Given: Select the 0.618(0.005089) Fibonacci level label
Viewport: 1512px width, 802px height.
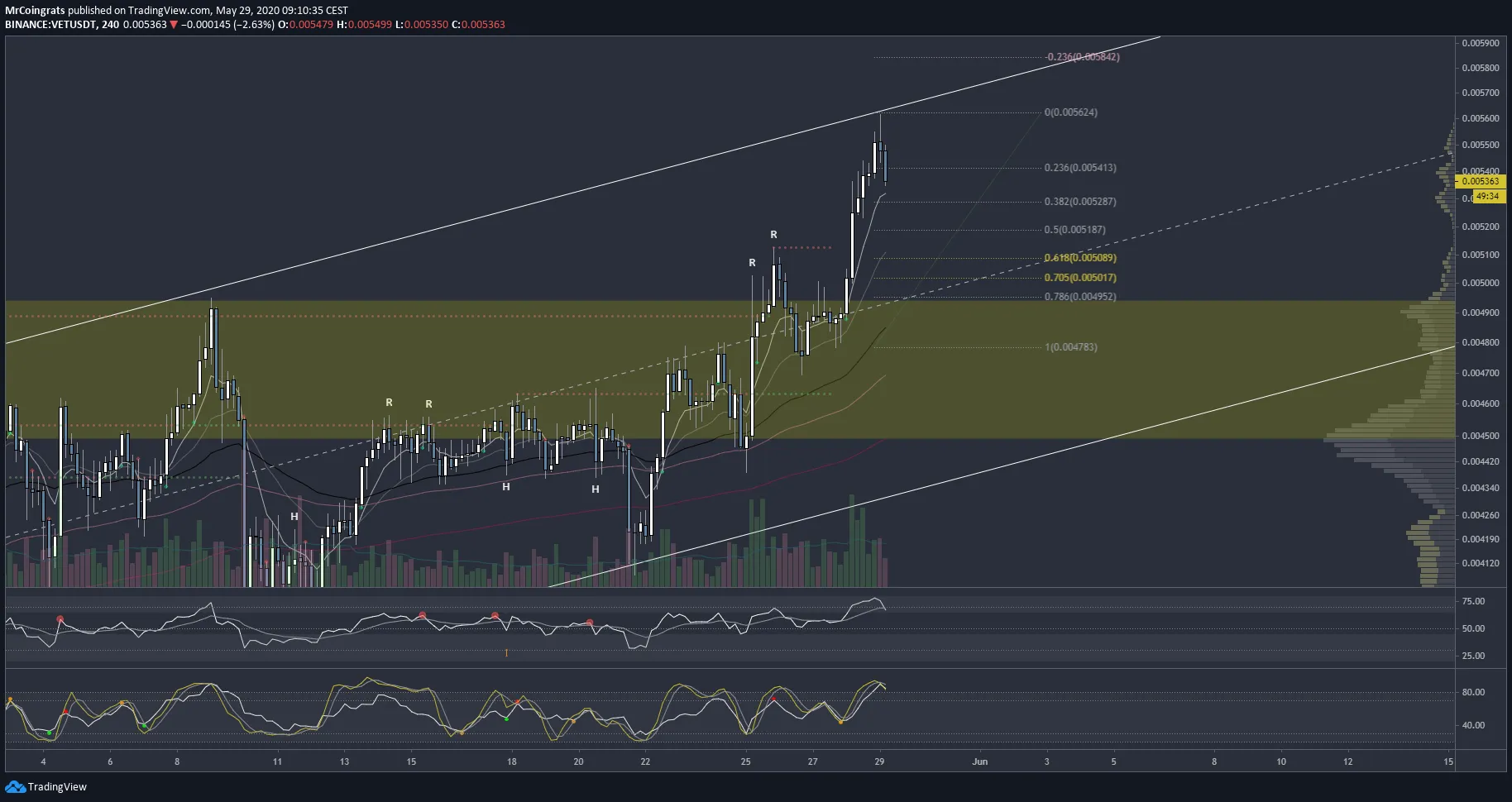Looking at the screenshot, I should 1079,258.
